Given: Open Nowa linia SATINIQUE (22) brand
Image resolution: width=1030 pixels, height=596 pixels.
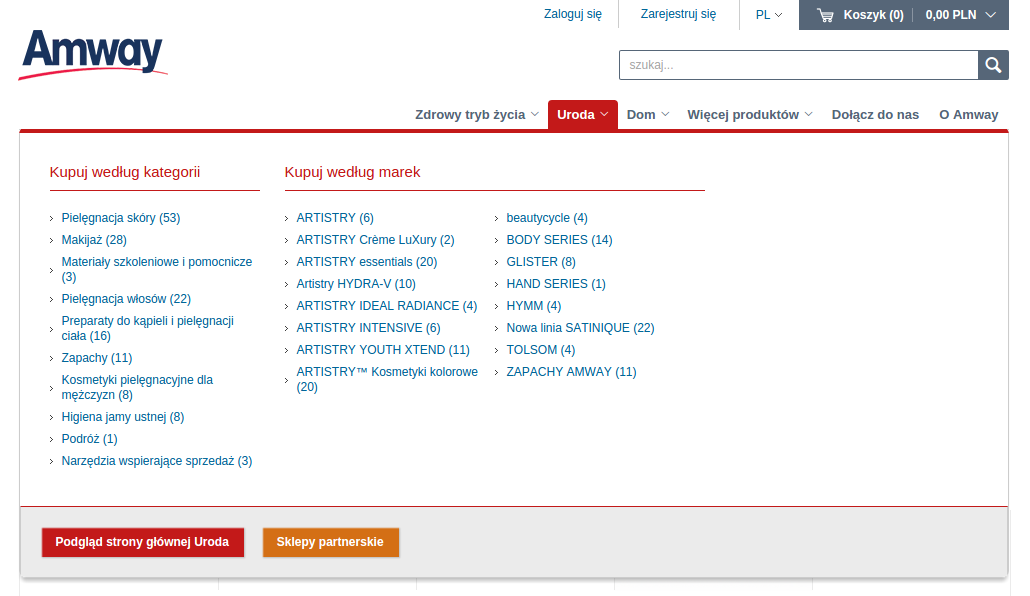Looking at the screenshot, I should (x=581, y=328).
